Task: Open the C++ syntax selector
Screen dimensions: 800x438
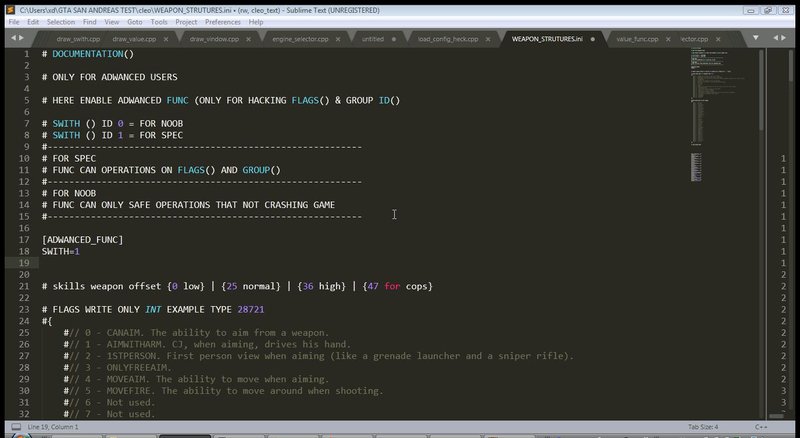Action: tap(761, 427)
